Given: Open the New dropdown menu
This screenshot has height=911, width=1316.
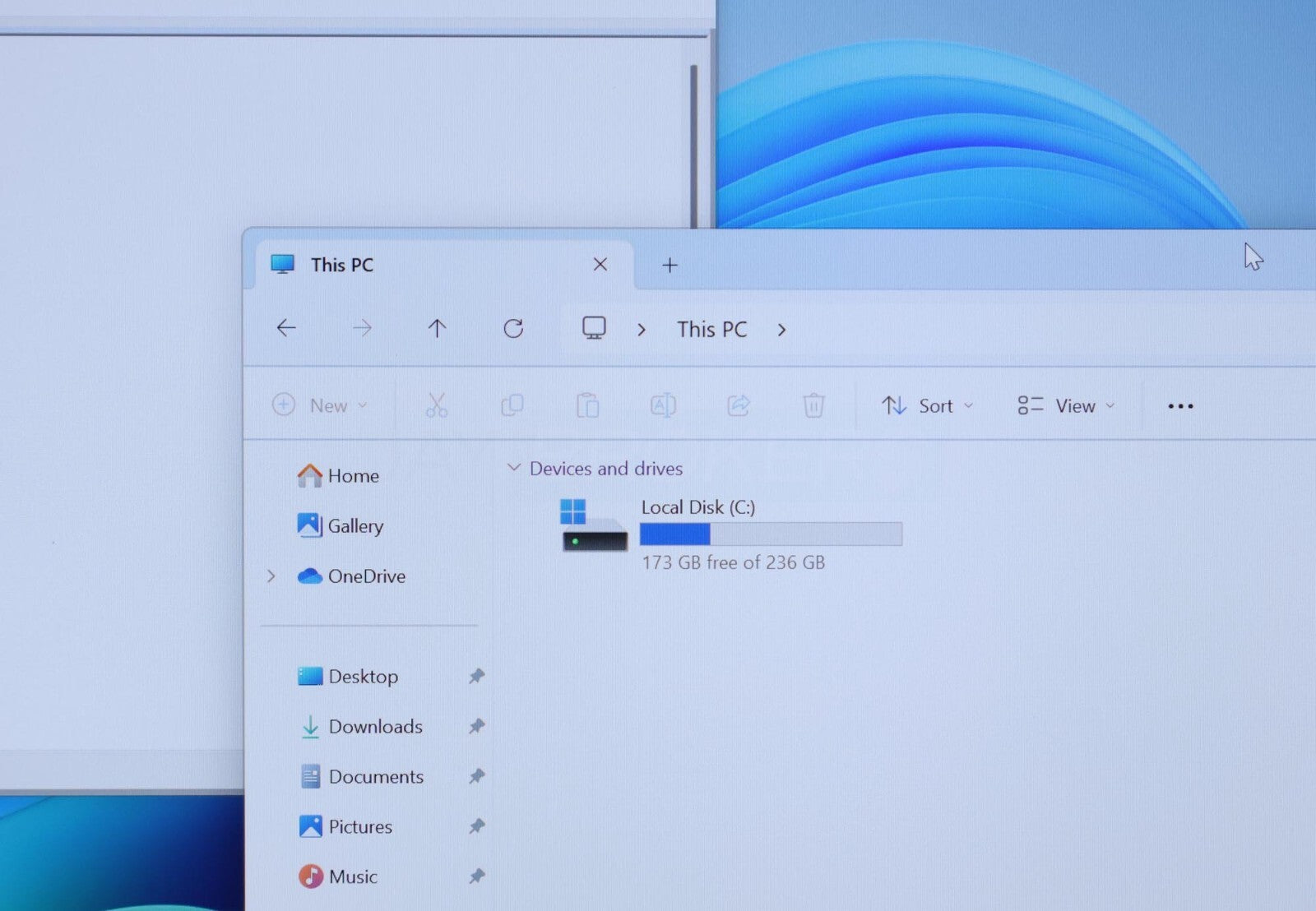Looking at the screenshot, I should [319, 405].
